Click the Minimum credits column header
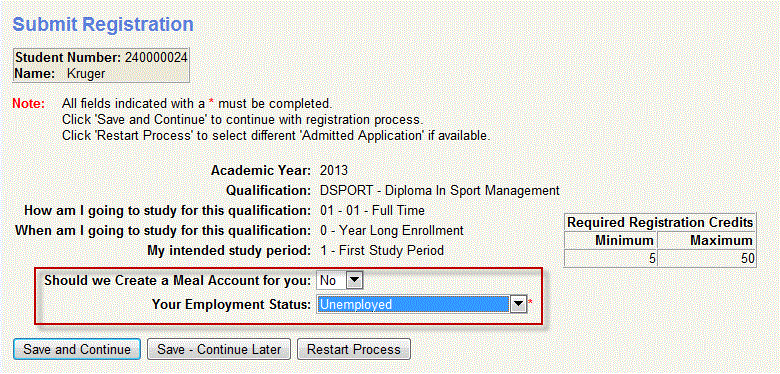 point(611,241)
